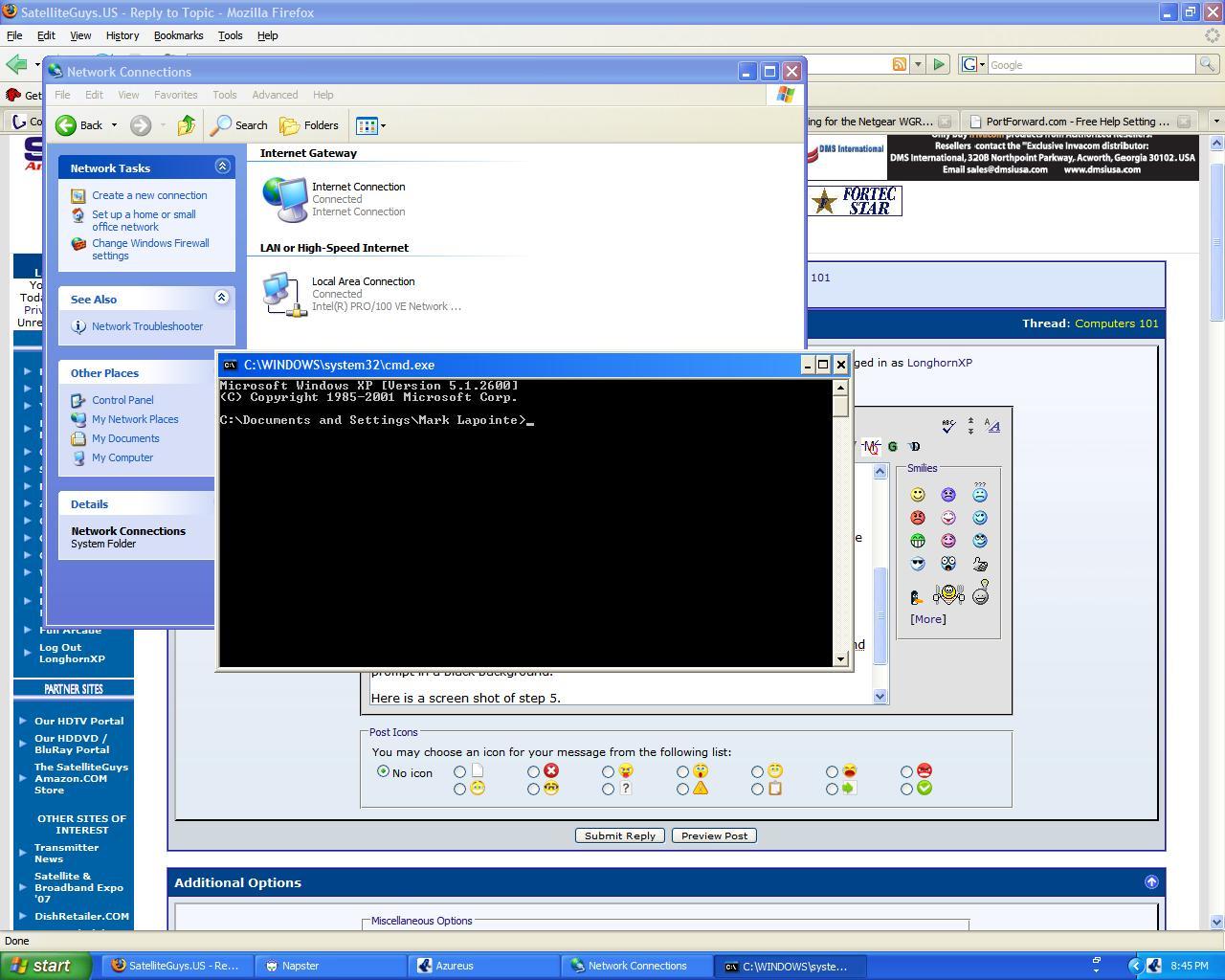Open the Advanced menu in Network Connections
The height and width of the screenshot is (980, 1225).
pos(275,95)
